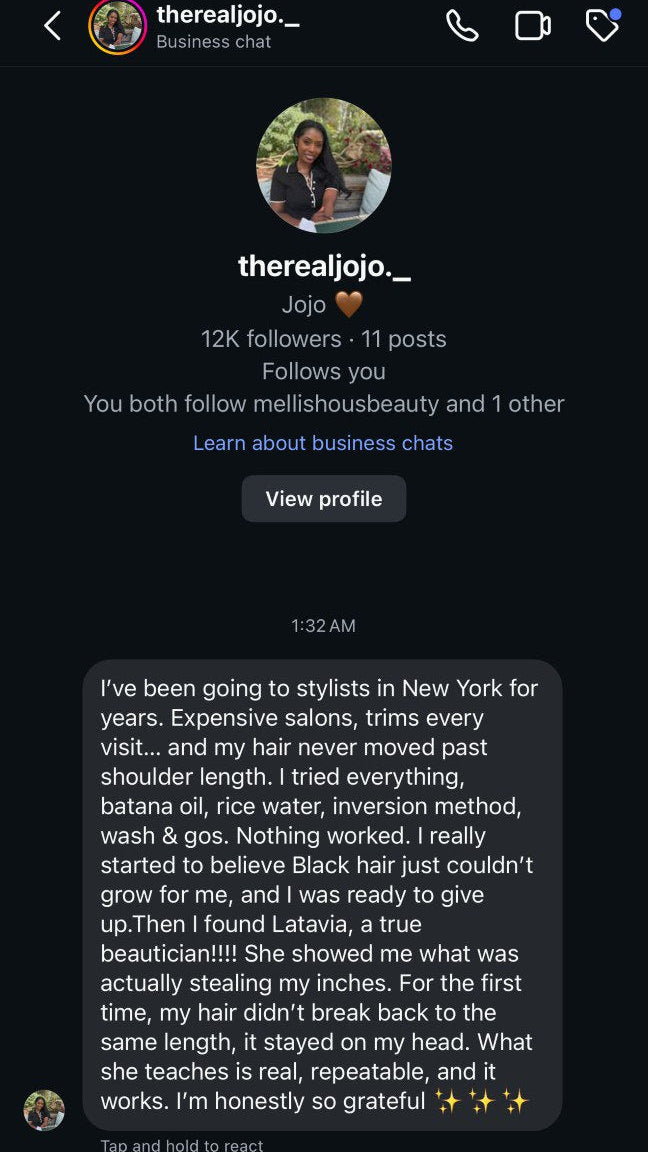Tap the Business chat subtitle in the header
The image size is (648, 1152).
pyautogui.click(x=214, y=42)
